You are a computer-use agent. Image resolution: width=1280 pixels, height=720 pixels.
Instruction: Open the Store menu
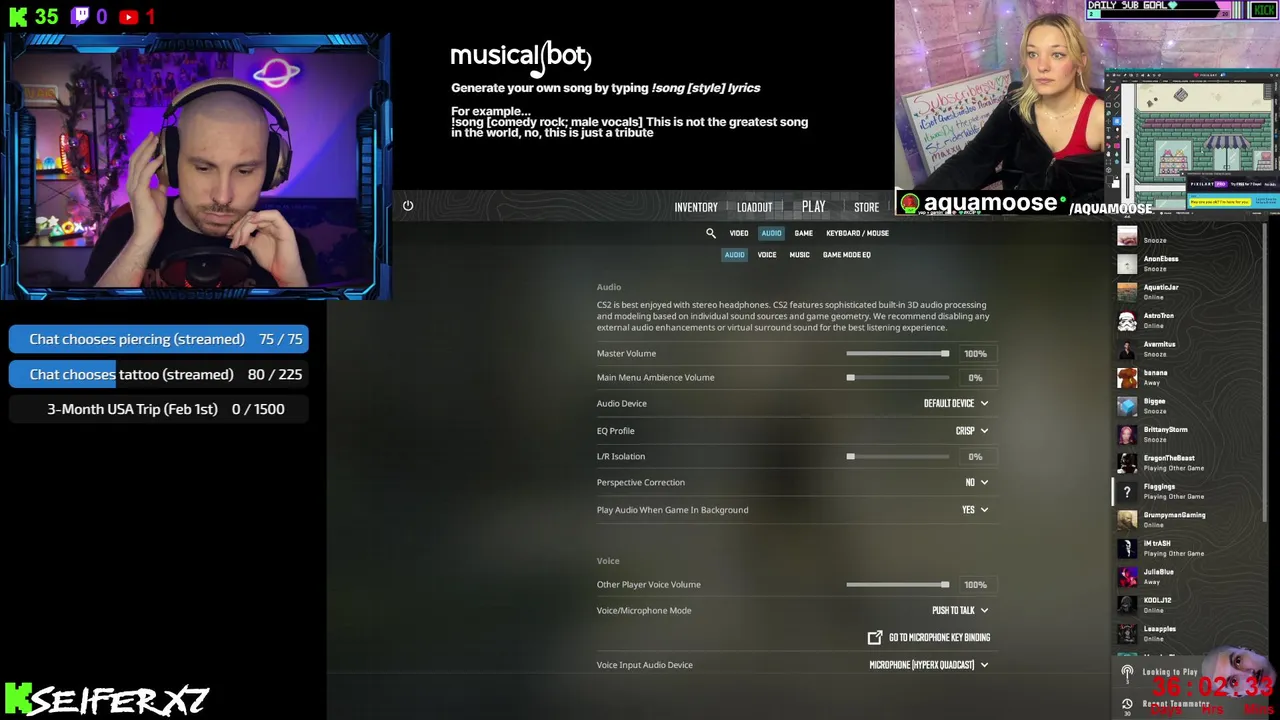tap(867, 207)
